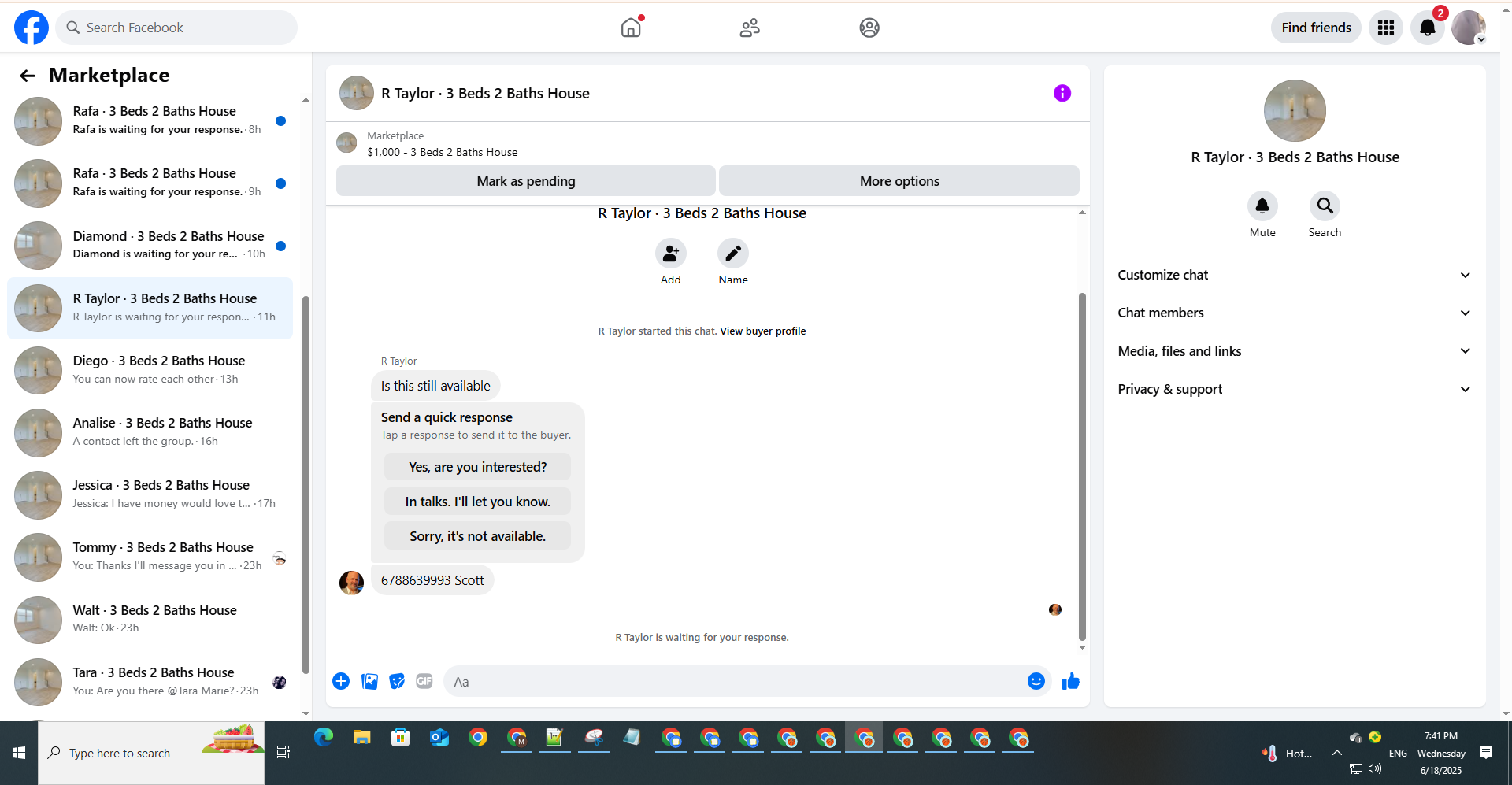The image size is (1512, 785).
Task: Open the Tara conversation
Action: click(x=150, y=682)
